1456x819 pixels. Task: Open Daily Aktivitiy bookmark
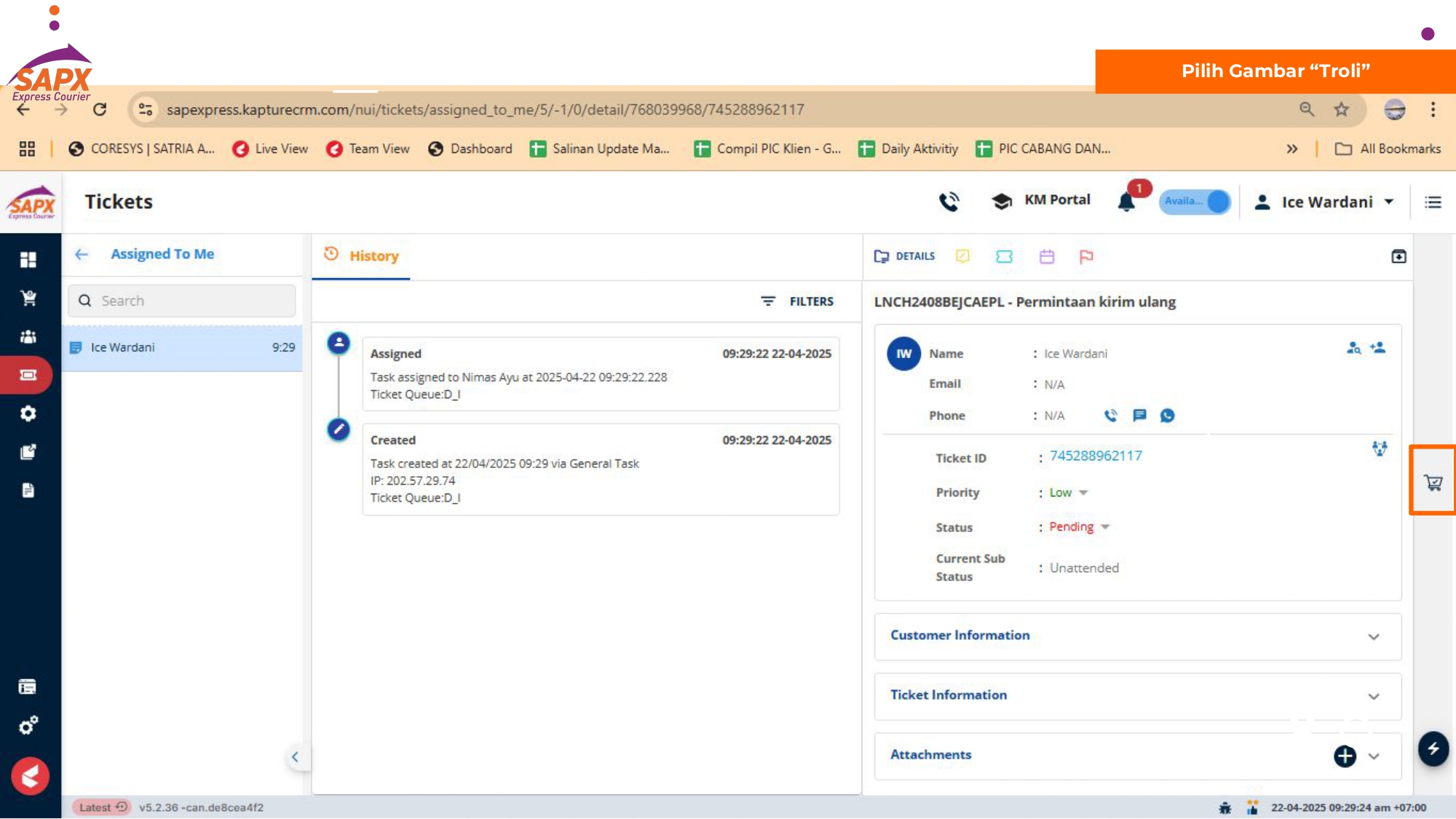point(909,149)
